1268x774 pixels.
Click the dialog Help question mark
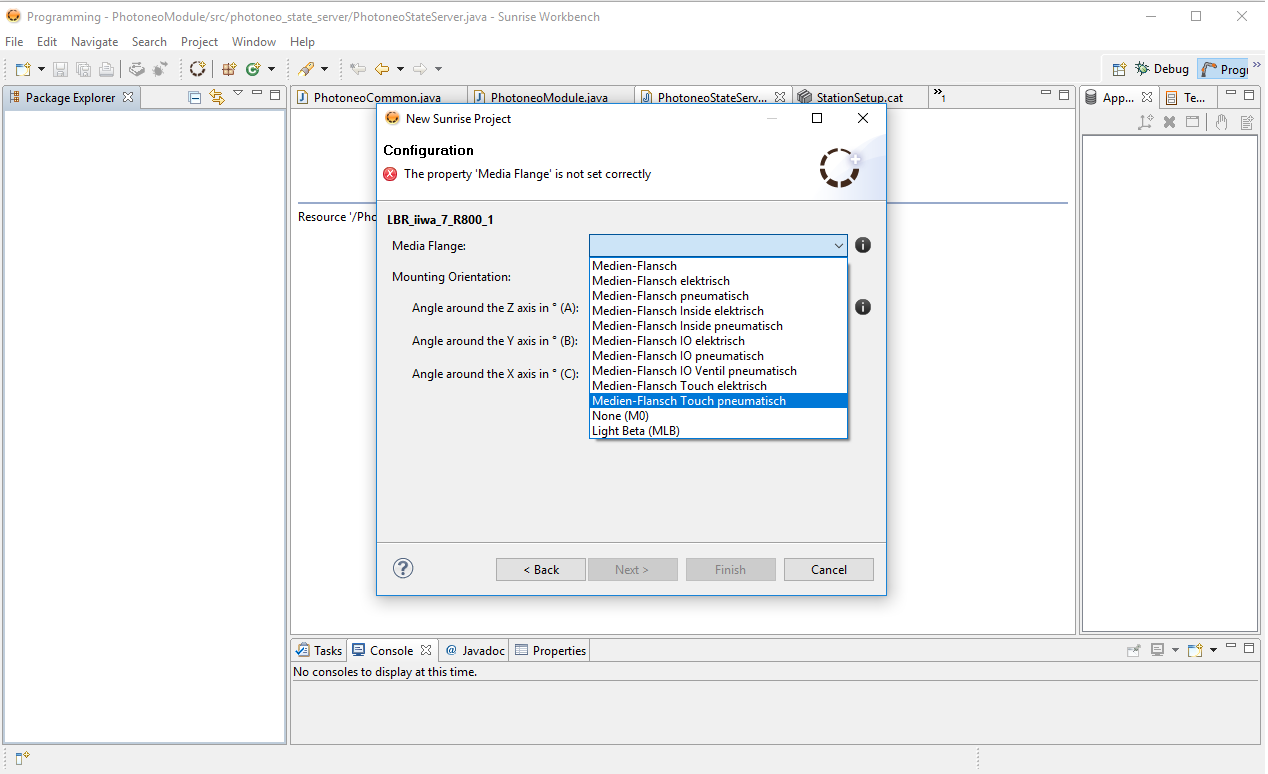coord(403,568)
